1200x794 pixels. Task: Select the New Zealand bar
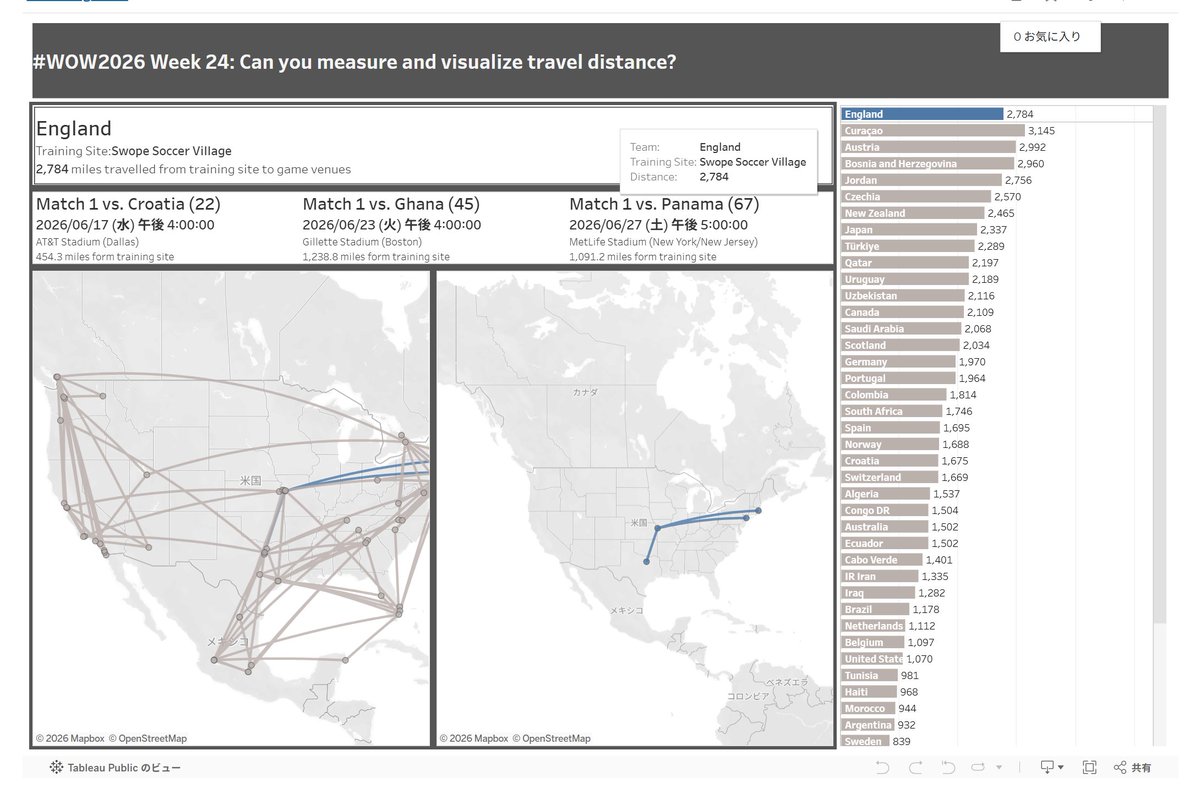click(x=913, y=213)
